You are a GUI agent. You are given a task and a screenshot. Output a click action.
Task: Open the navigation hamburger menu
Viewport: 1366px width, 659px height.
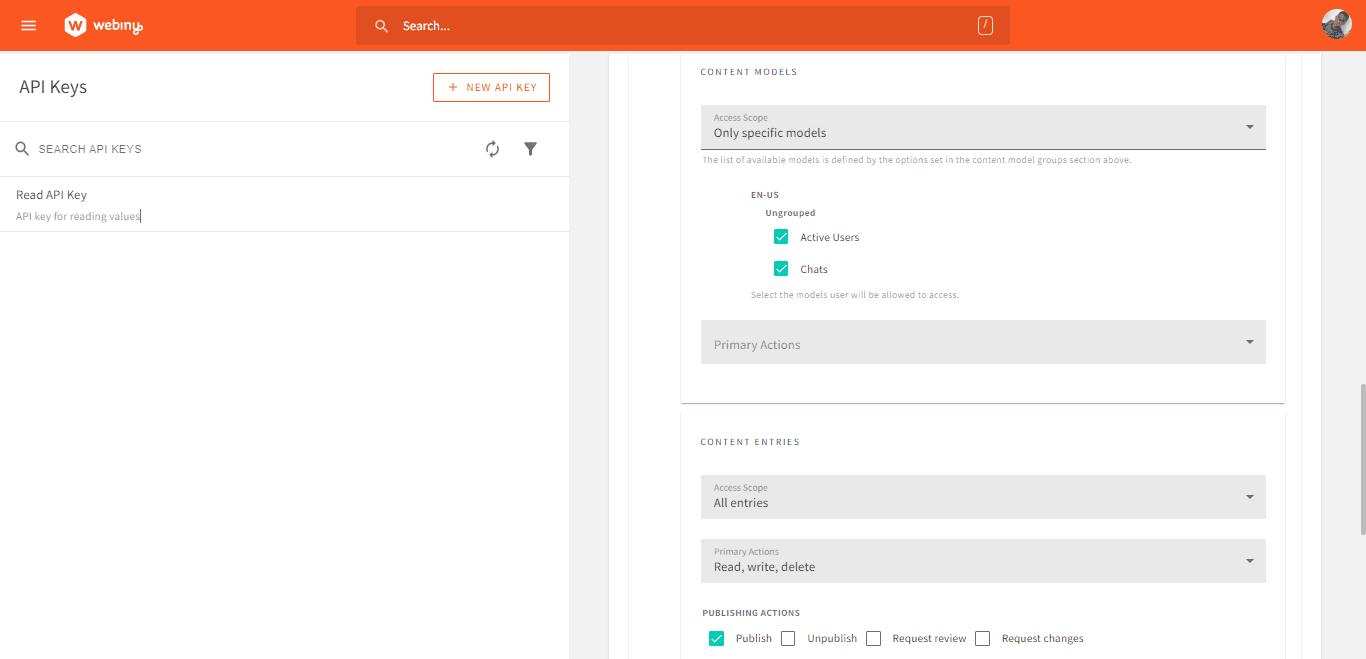point(27,24)
